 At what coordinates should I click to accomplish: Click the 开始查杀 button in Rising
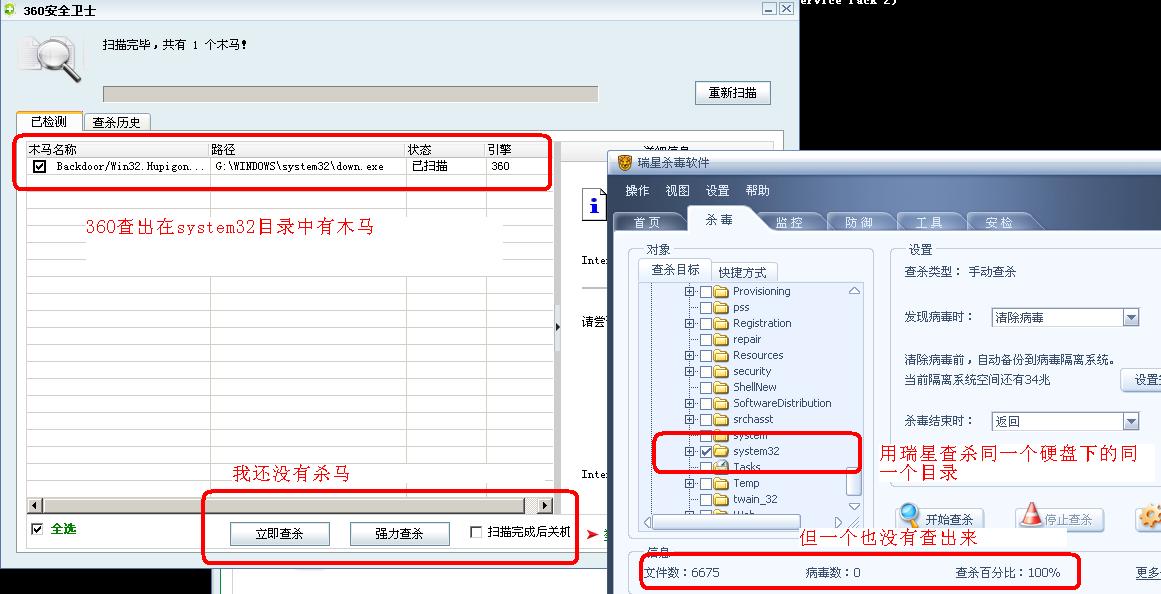pos(939,518)
